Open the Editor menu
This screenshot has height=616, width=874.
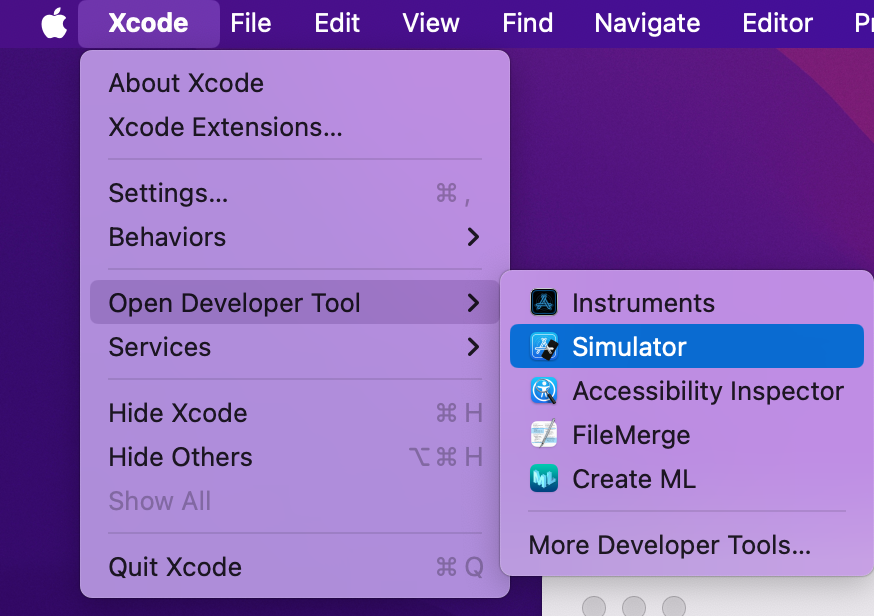tap(777, 23)
